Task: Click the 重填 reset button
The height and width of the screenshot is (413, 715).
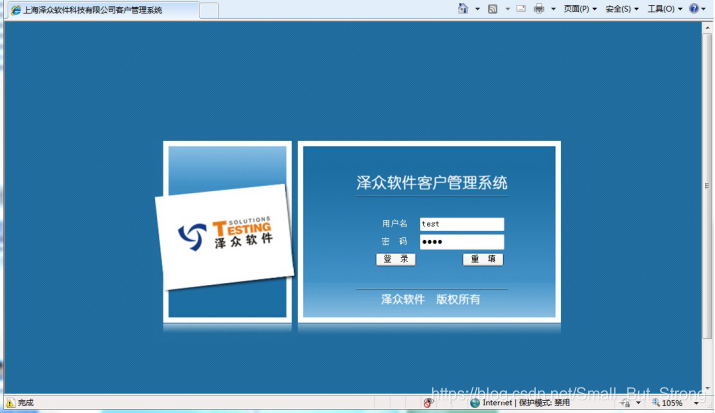Action: [483, 259]
